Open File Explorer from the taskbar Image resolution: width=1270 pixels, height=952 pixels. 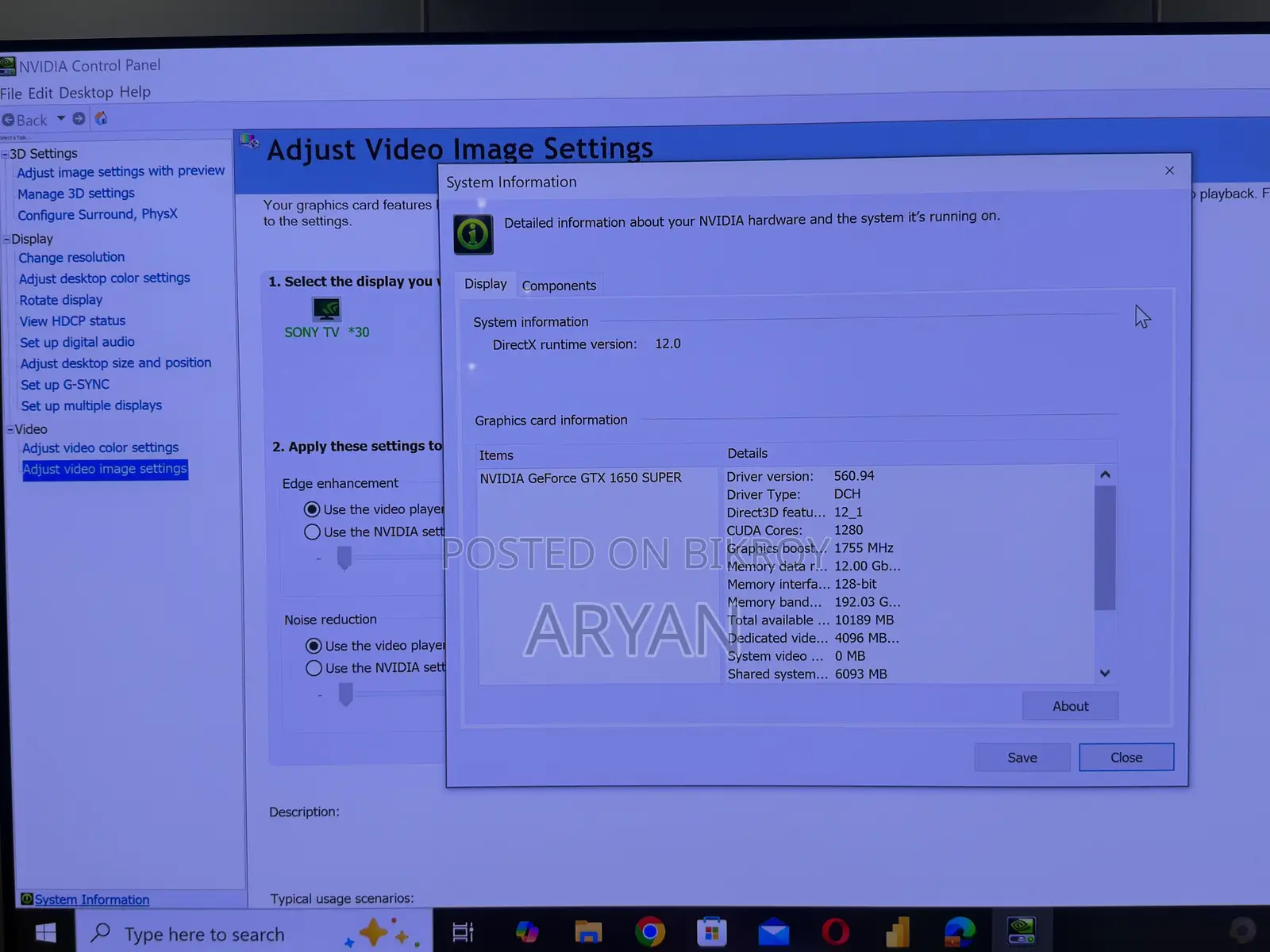[x=588, y=931]
